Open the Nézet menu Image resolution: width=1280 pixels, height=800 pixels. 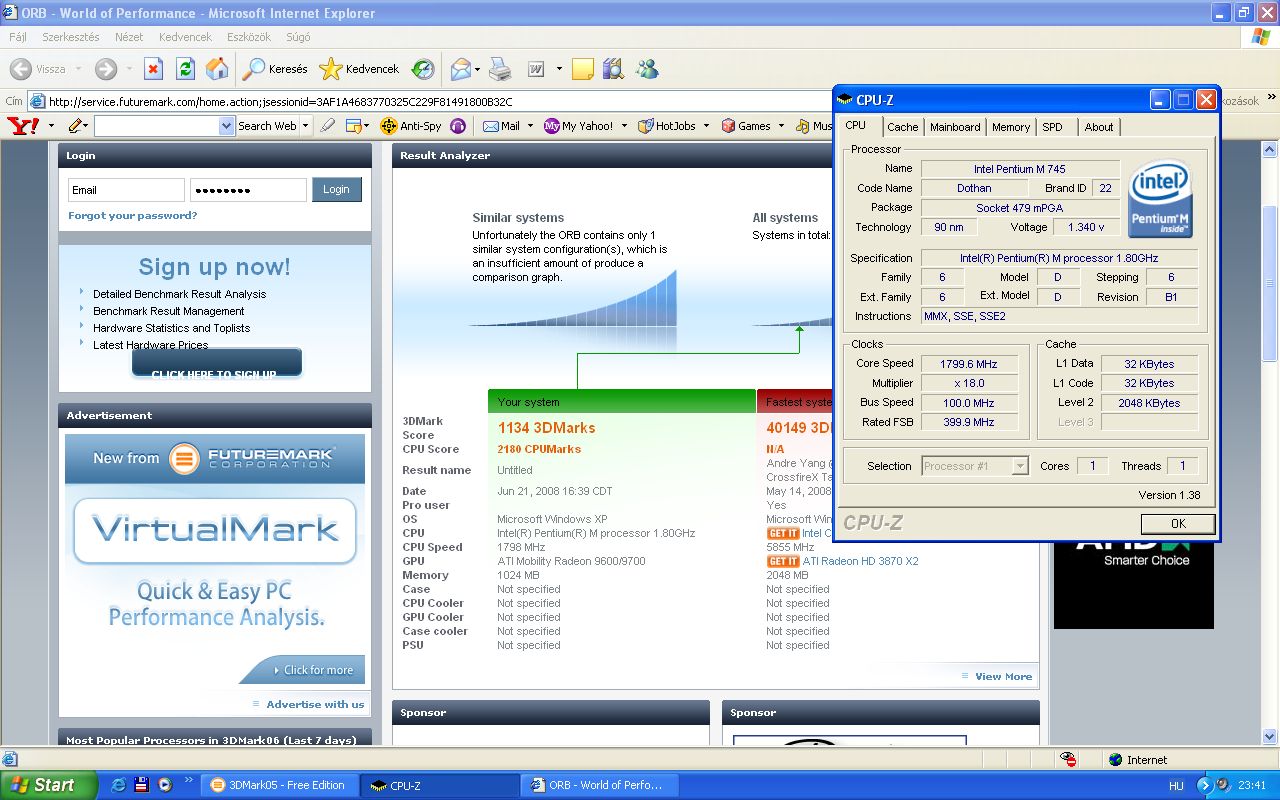point(129,37)
